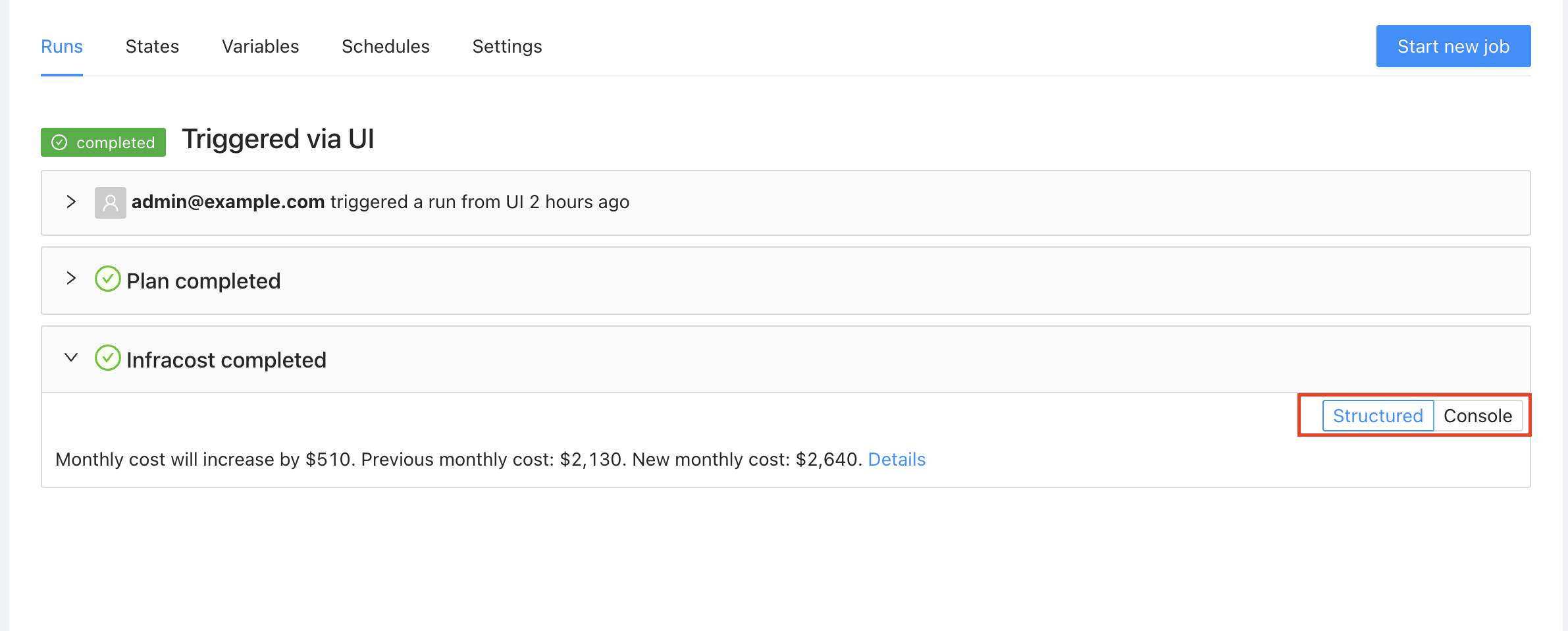Click the green check icon next to Plan completed
Viewport: 1568px width, 631px height.
108,279
